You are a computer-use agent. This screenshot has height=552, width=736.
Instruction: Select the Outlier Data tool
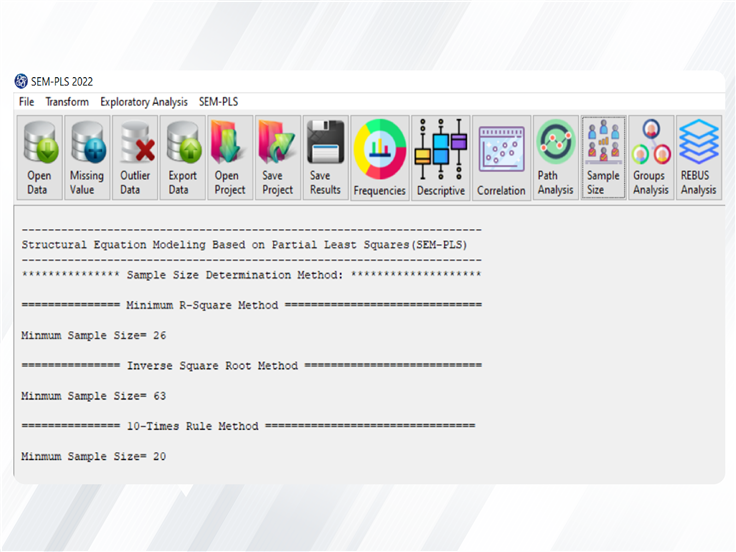pyautogui.click(x=135, y=158)
